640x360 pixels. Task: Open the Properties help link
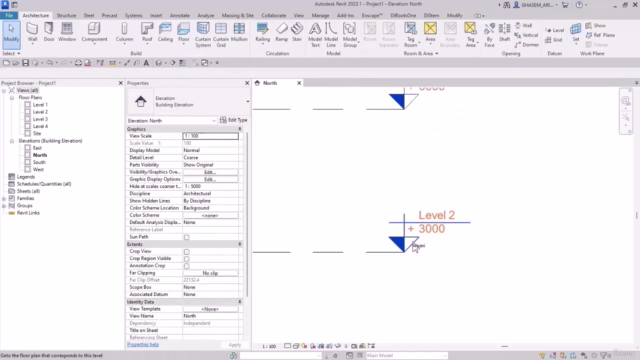click(143, 344)
